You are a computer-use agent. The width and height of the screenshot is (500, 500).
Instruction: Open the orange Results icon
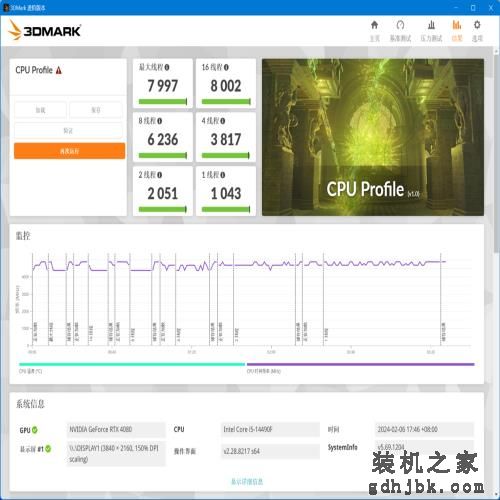pos(457,25)
